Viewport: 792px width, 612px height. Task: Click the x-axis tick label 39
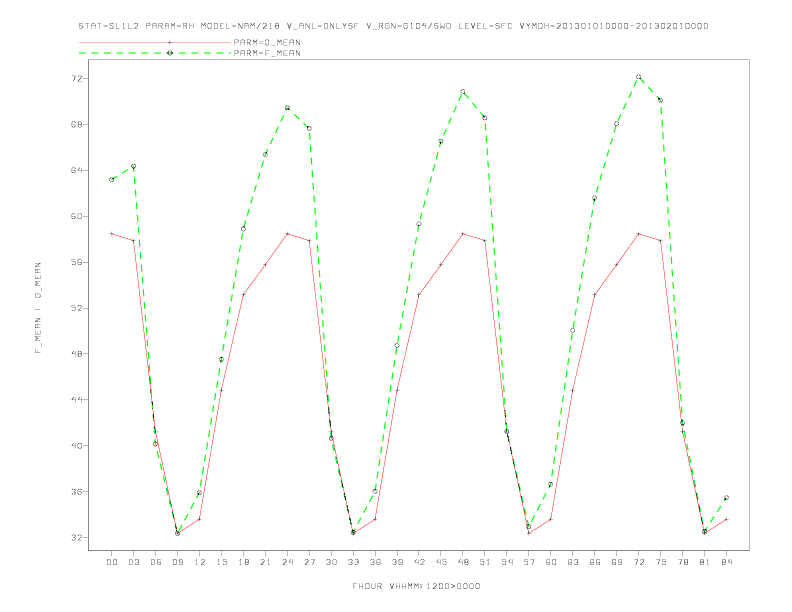(398, 562)
